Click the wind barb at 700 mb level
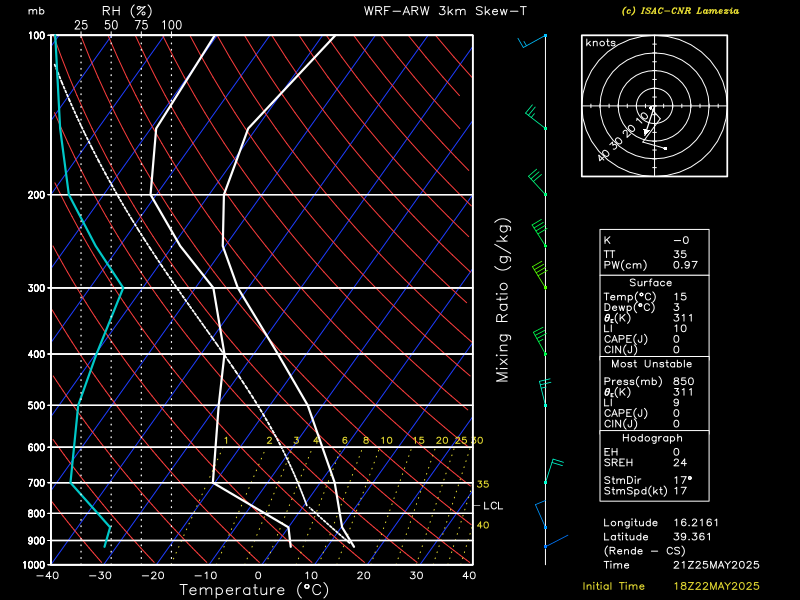800x600 pixels. click(554, 471)
